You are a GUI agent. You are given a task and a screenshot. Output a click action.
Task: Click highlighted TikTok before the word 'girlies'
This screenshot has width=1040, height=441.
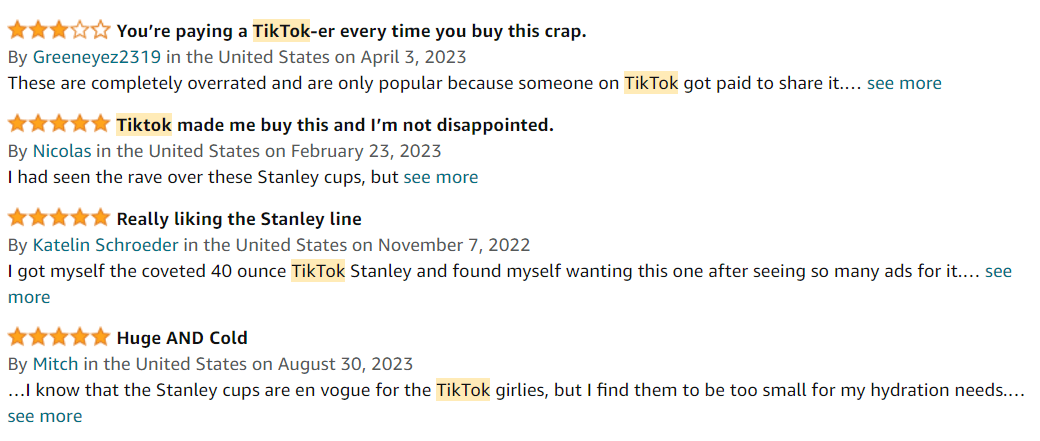[463, 390]
